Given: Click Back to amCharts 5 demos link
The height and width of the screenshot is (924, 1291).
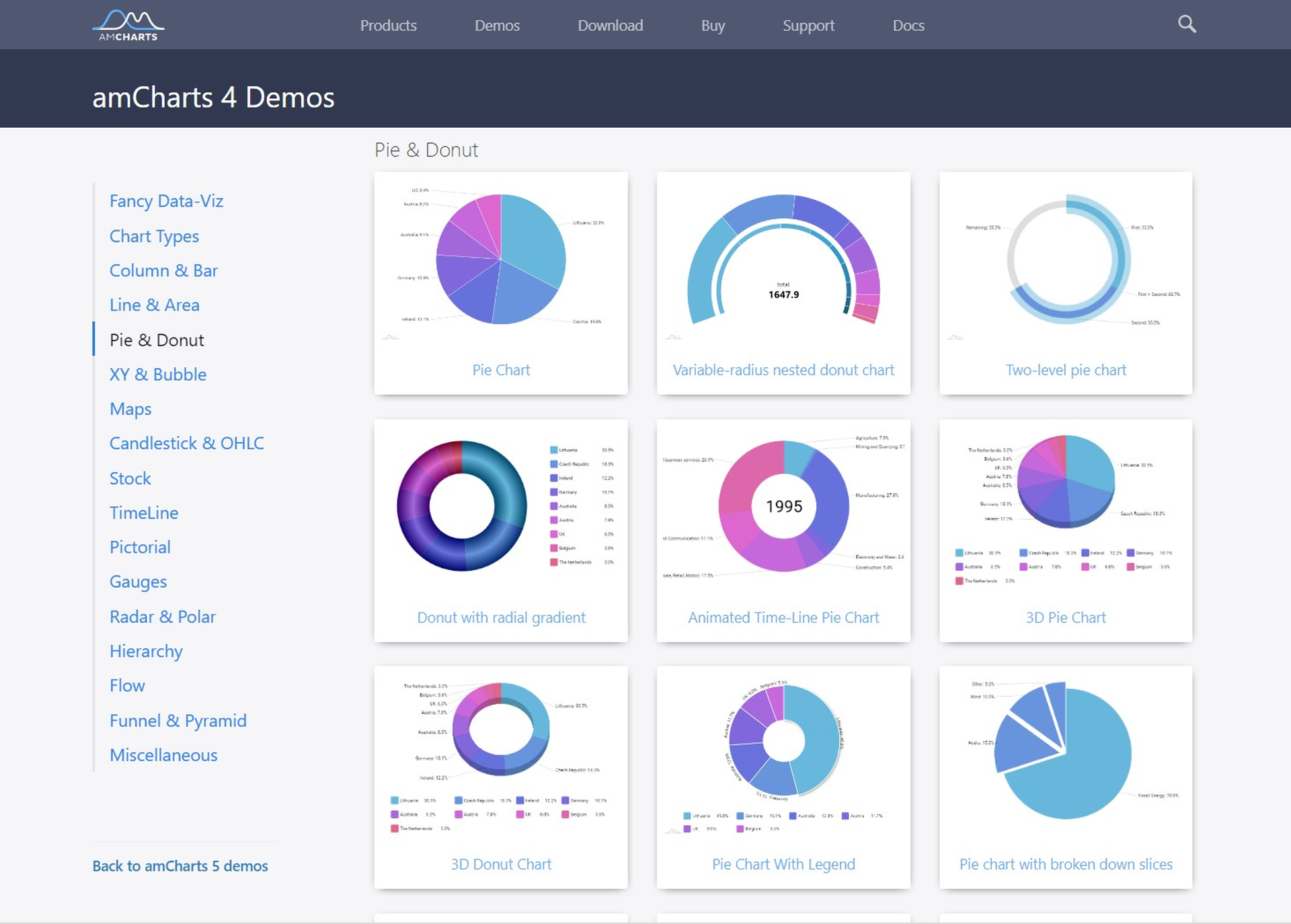Looking at the screenshot, I should (x=180, y=866).
